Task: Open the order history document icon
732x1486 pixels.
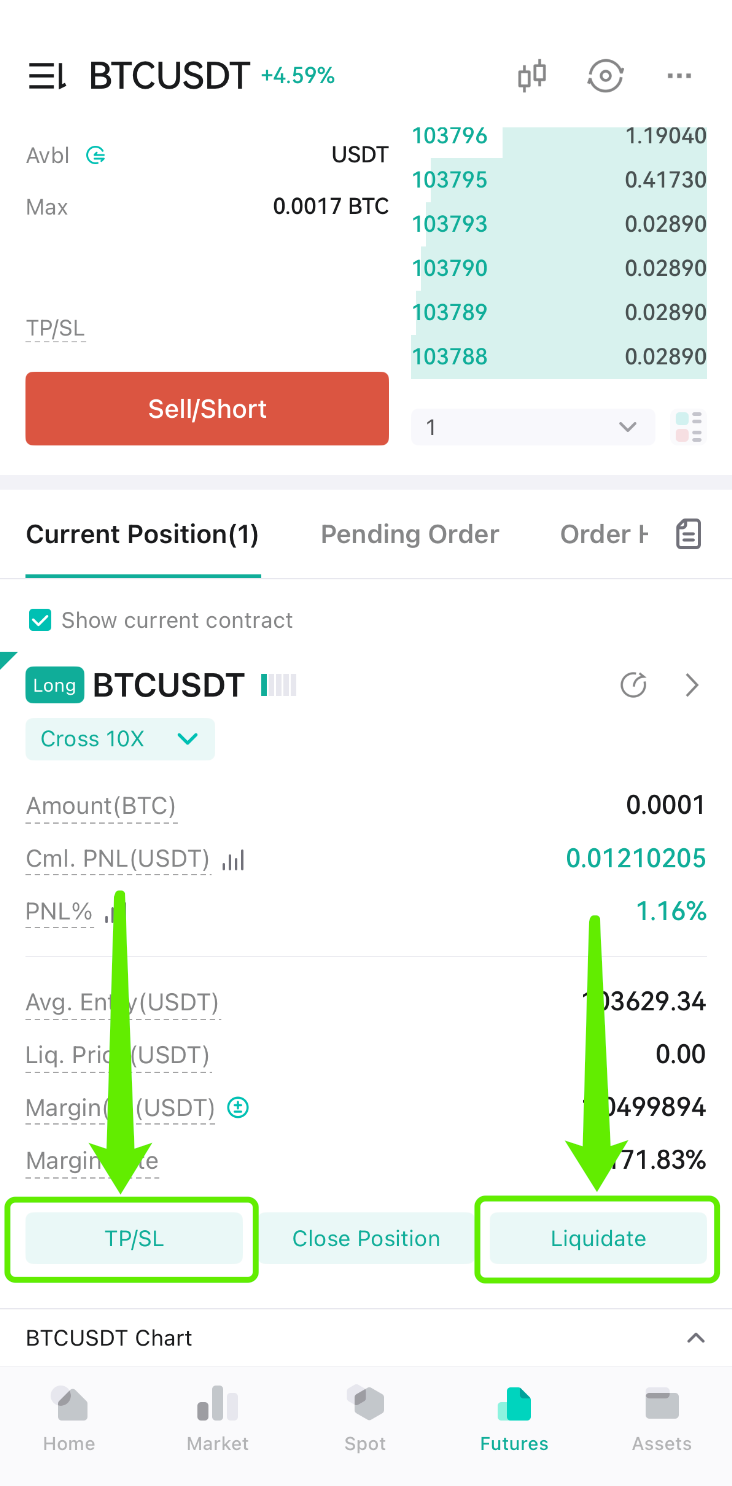Action: click(688, 534)
